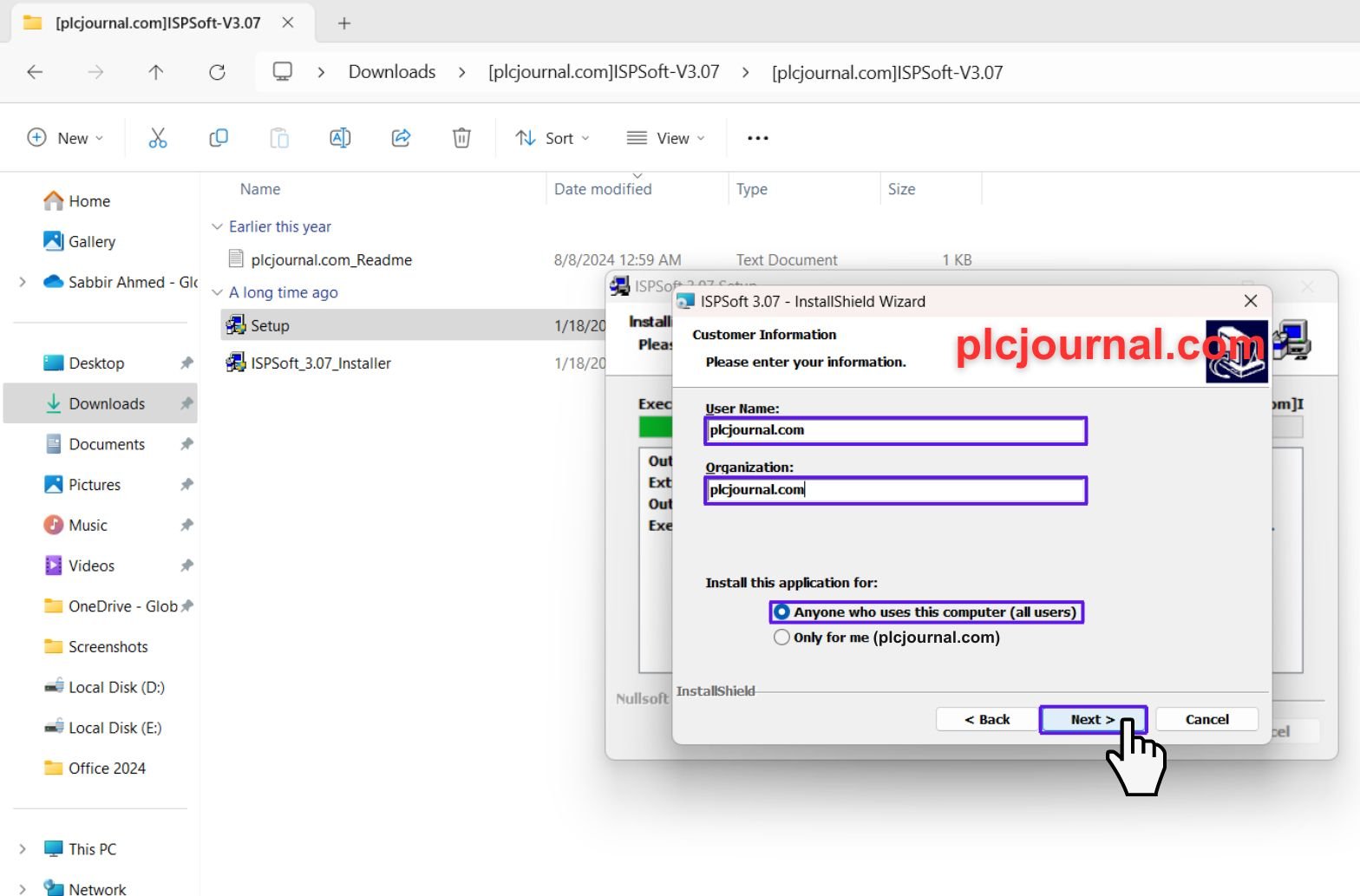This screenshot has height=896, width=1360.
Task: Click the Delete trash icon
Action: (x=461, y=138)
